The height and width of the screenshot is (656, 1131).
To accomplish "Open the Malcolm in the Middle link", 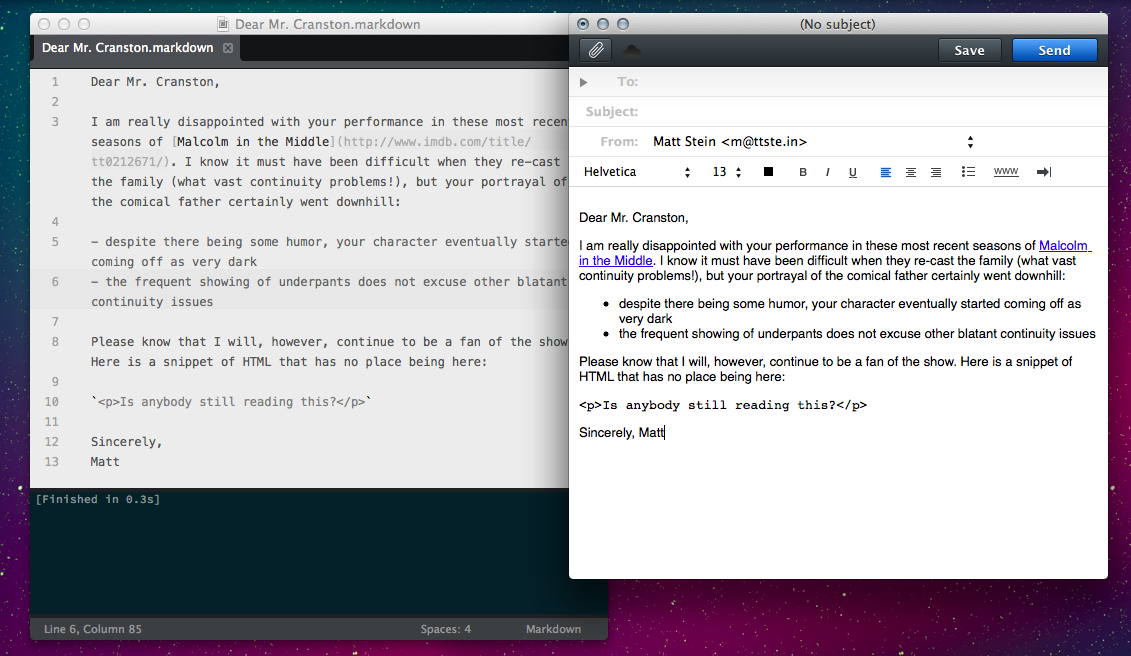I will (x=1063, y=245).
